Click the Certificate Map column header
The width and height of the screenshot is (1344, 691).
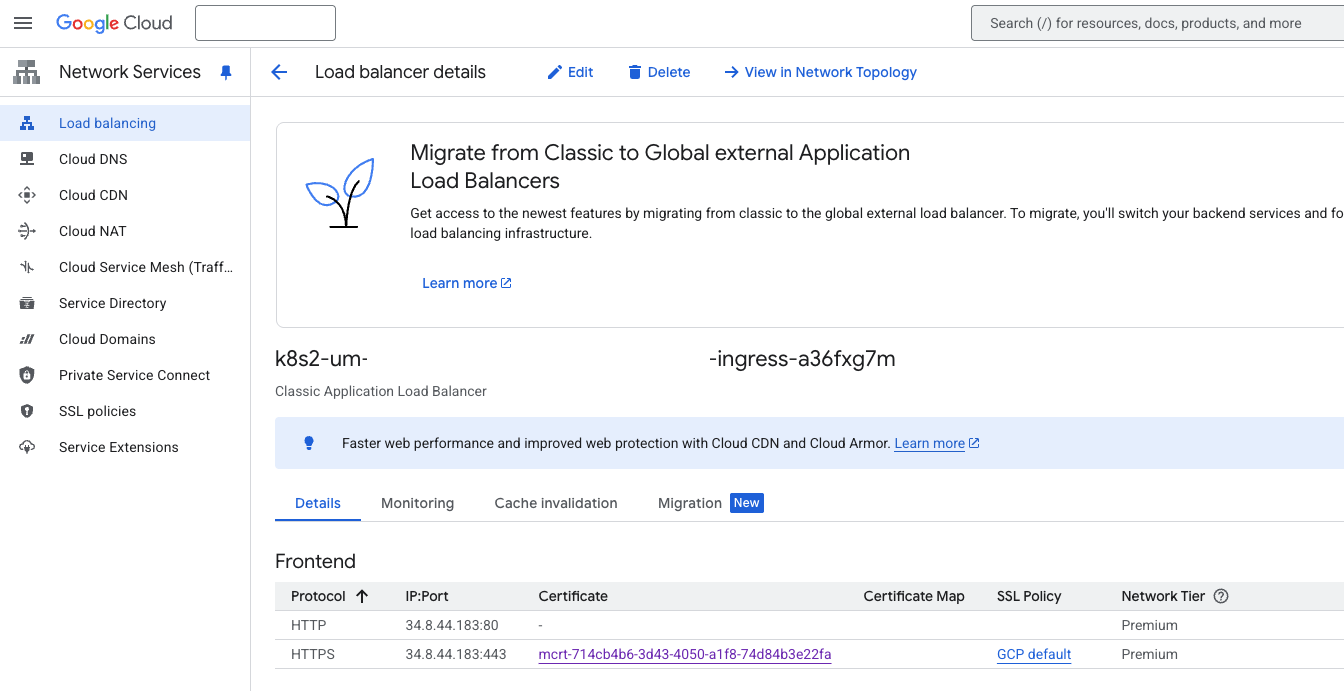[914, 596]
